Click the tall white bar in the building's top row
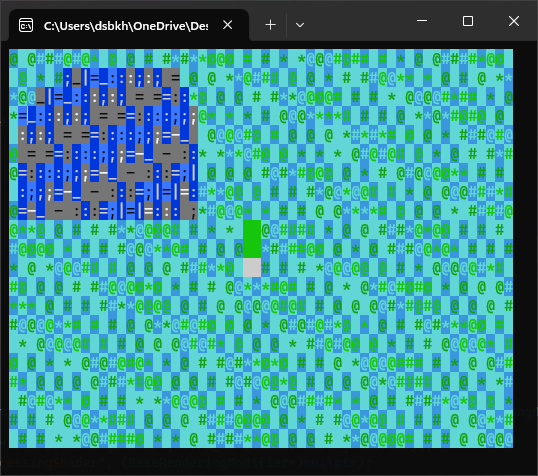This screenshot has width=538, height=476. [85, 77]
